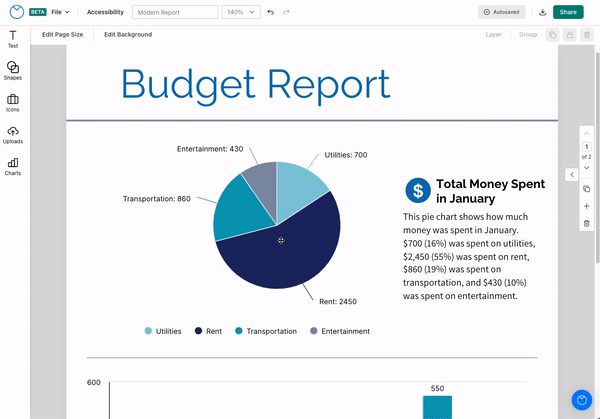Open the Accessibility menu
The width and height of the screenshot is (600, 419).
[x=105, y=12]
